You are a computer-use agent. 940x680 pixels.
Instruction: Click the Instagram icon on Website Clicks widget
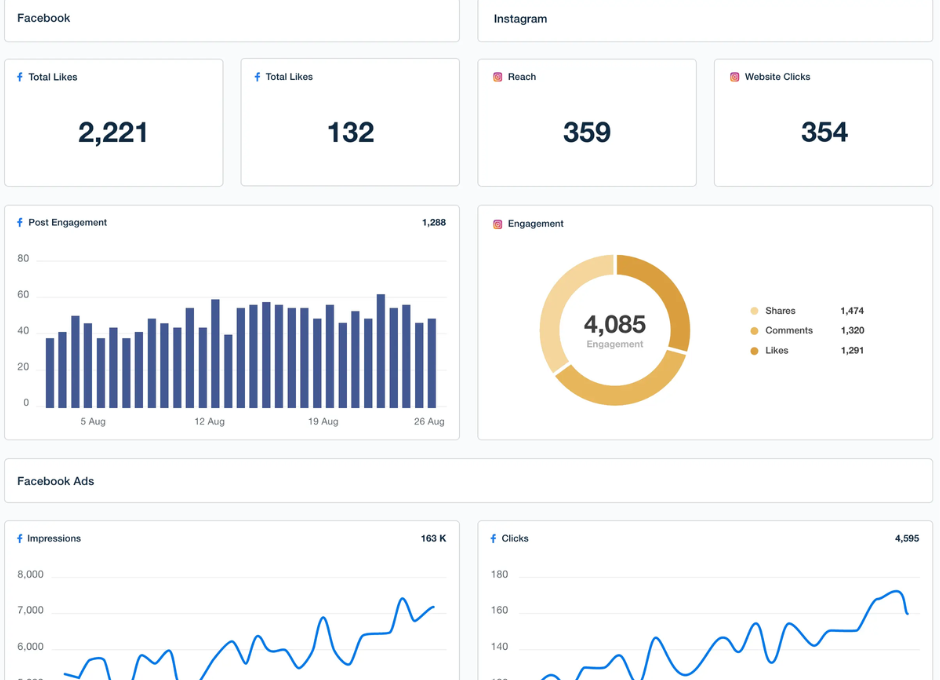click(733, 76)
